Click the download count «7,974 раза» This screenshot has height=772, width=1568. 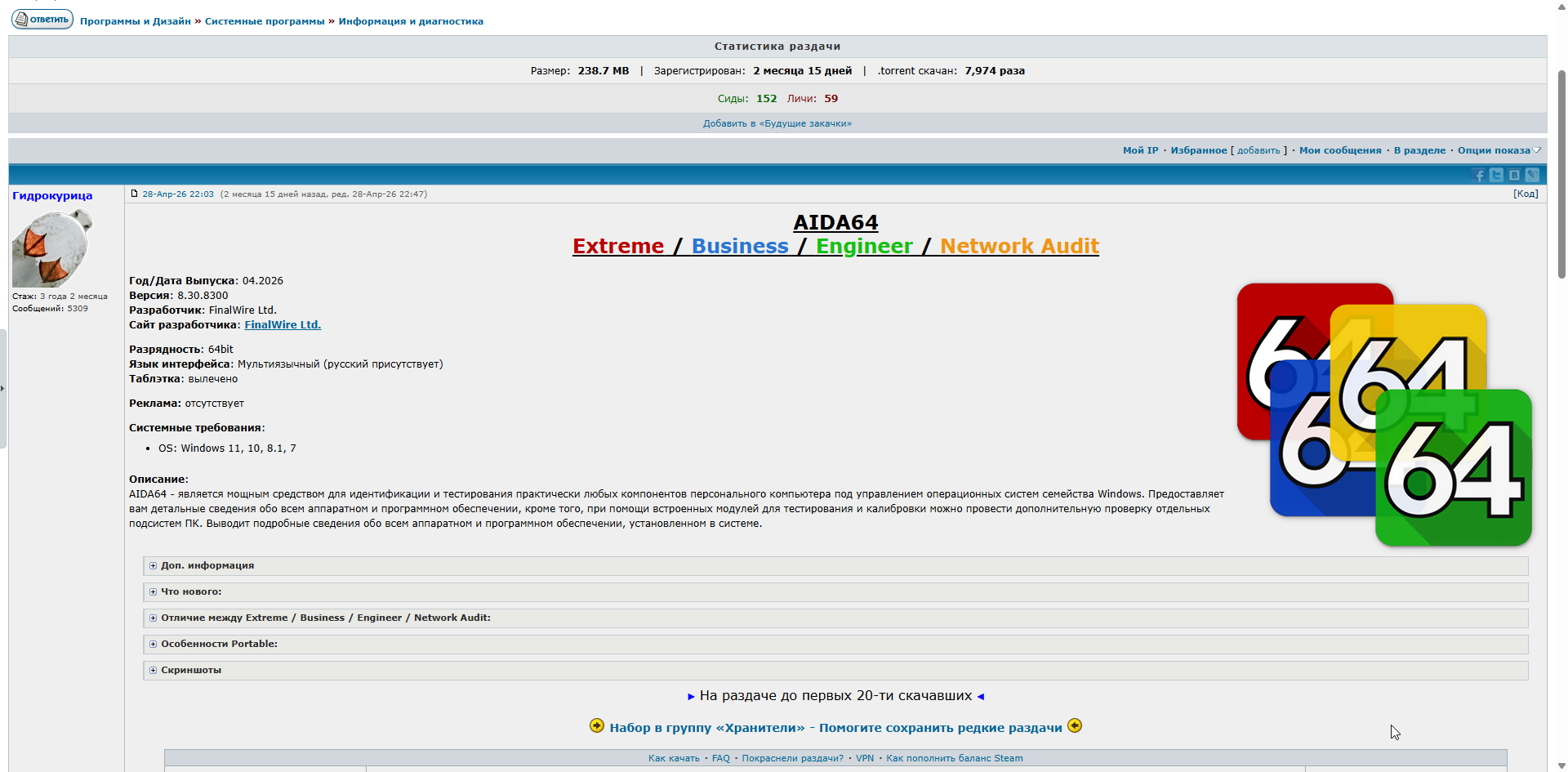(995, 71)
